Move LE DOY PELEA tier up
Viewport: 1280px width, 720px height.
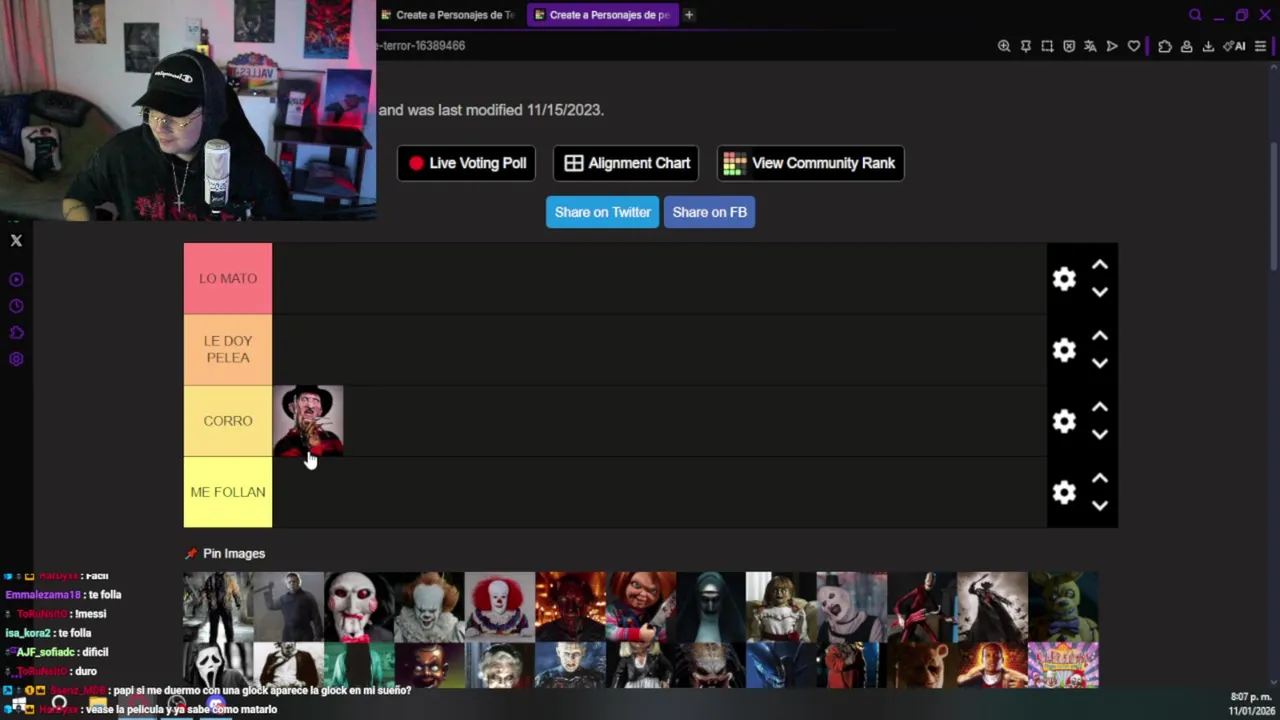(1100, 336)
